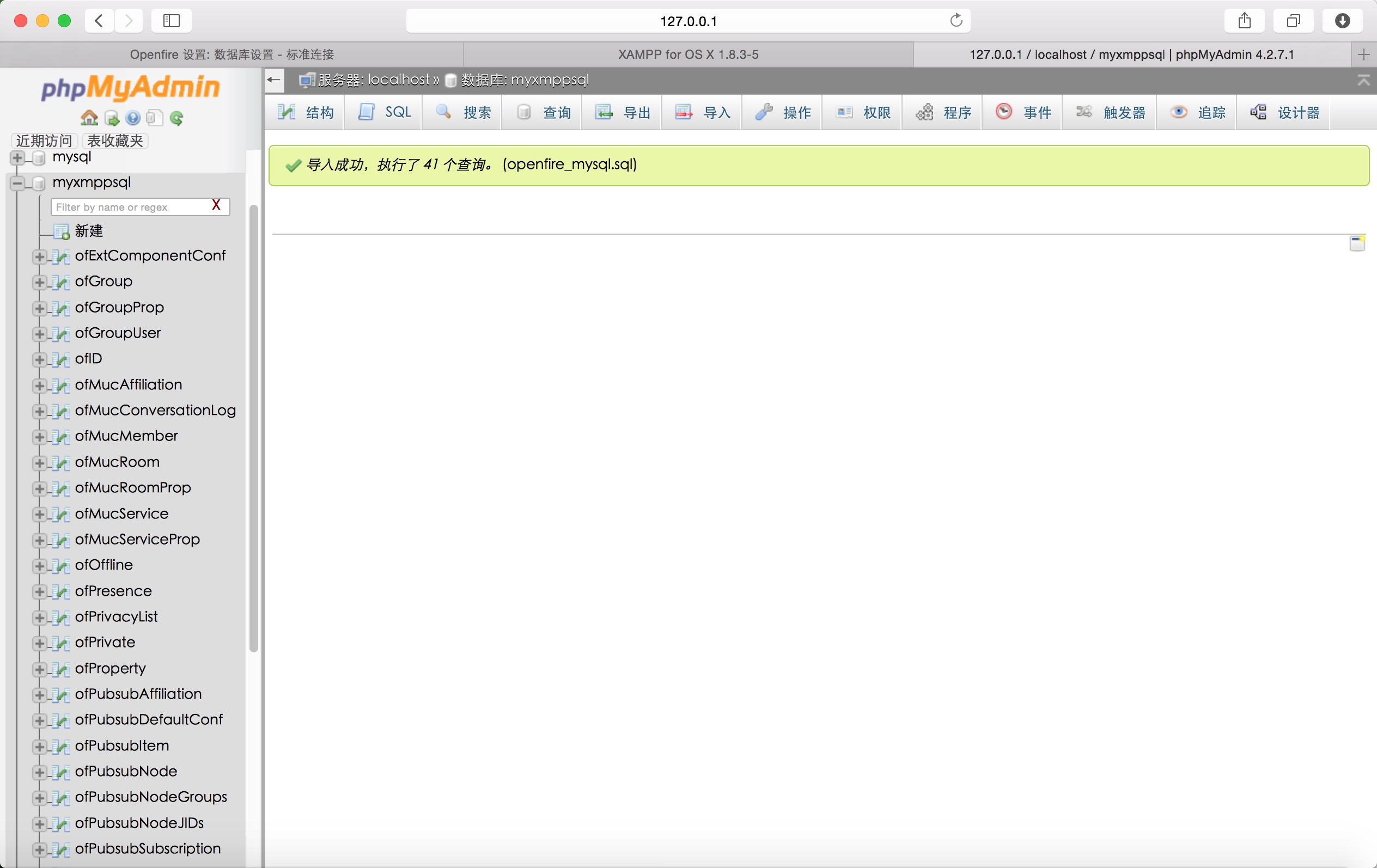Select ofMucServiceProp table name
Image resolution: width=1377 pixels, height=868 pixels.
138,540
